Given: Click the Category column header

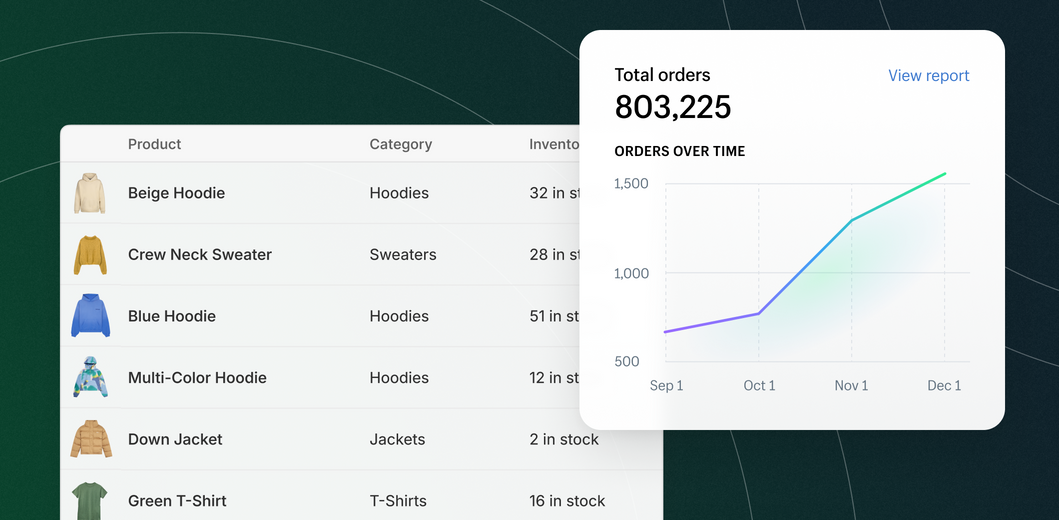Looking at the screenshot, I should pyautogui.click(x=401, y=144).
